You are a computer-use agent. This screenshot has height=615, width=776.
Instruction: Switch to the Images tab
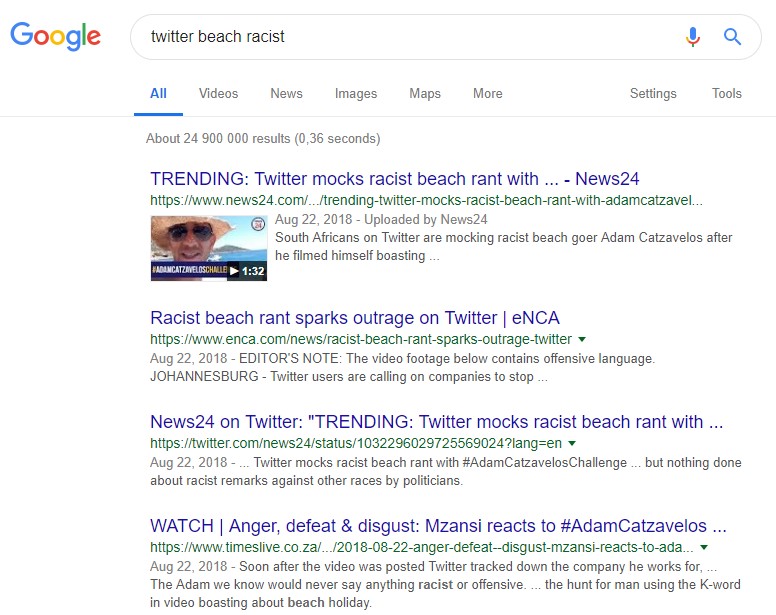click(x=356, y=94)
